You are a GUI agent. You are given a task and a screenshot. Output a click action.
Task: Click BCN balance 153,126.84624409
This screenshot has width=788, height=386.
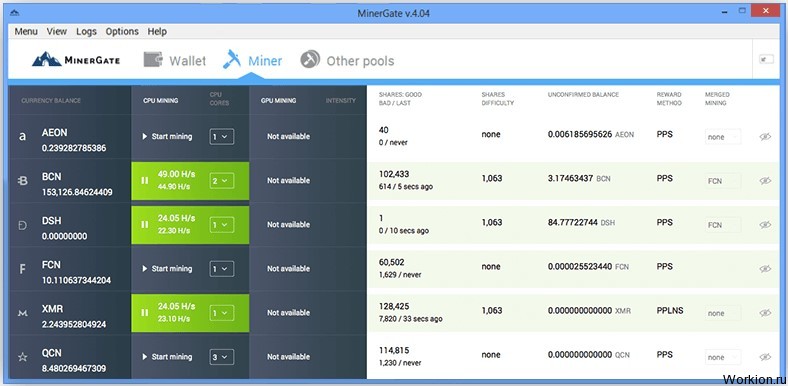[x=77, y=192]
